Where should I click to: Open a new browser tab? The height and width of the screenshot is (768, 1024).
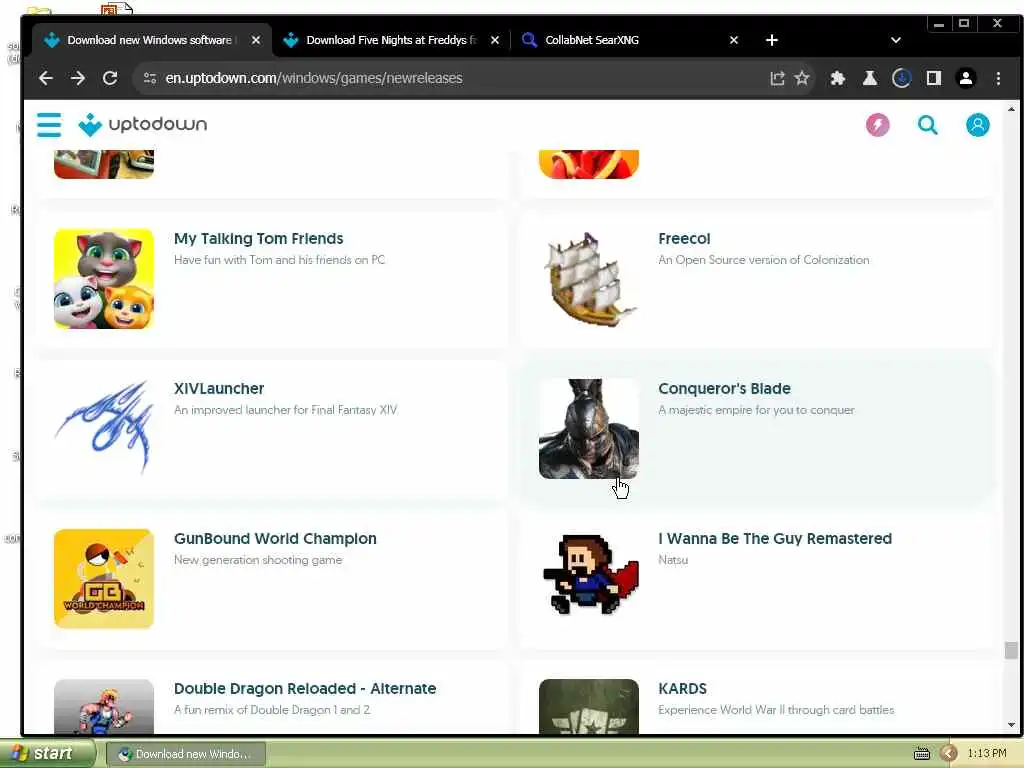[x=771, y=40]
